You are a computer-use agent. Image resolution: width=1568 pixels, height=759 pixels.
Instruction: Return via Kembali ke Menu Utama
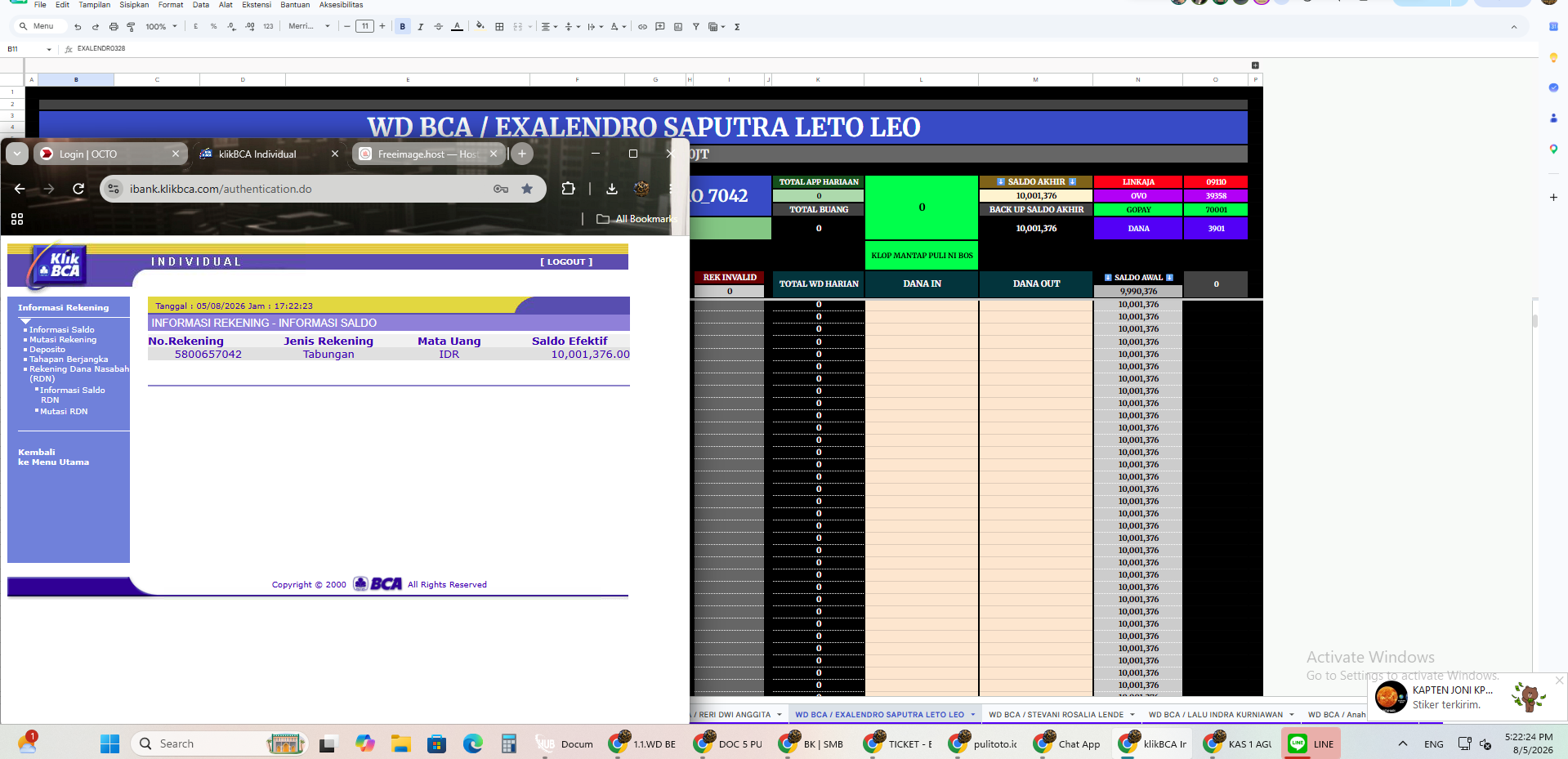(x=53, y=457)
